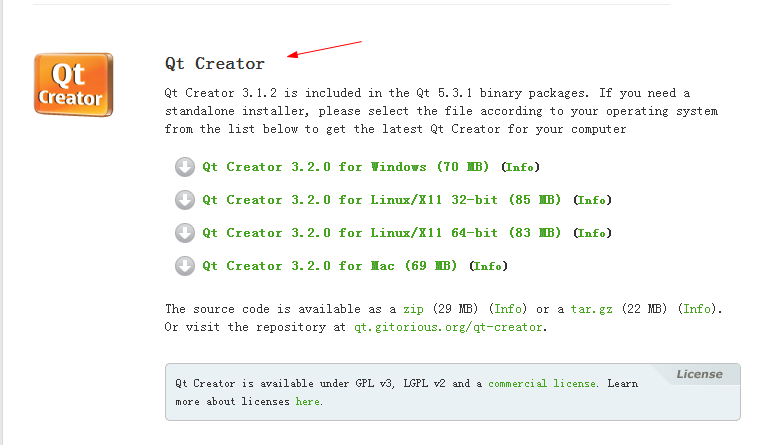
Task: Open Qt Creator 3.2.0 for Linux/X11 32-bit link
Action: point(382,200)
